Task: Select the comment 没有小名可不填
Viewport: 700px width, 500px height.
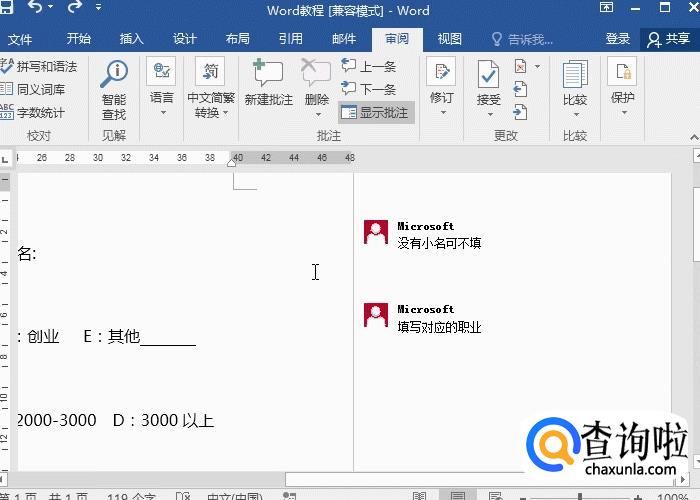Action: point(439,243)
